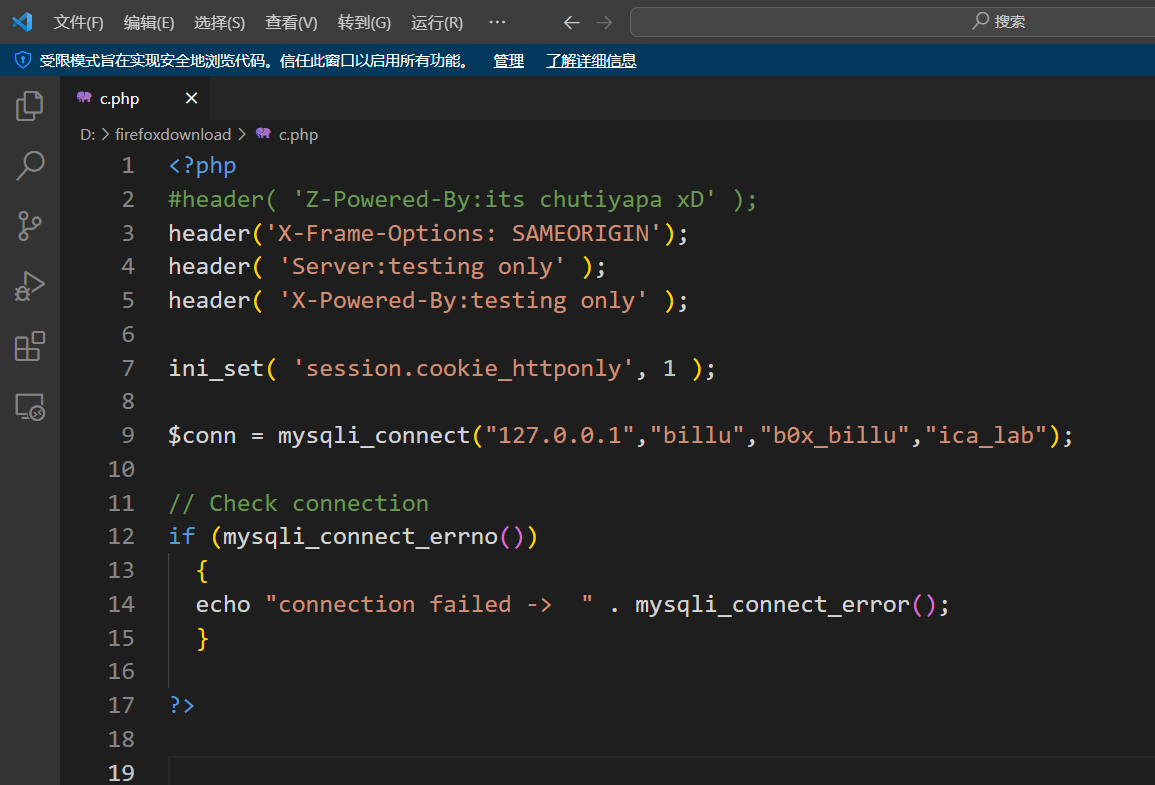The width and height of the screenshot is (1155, 785).
Task: Click the ini_set function call
Action: [x=216, y=368]
